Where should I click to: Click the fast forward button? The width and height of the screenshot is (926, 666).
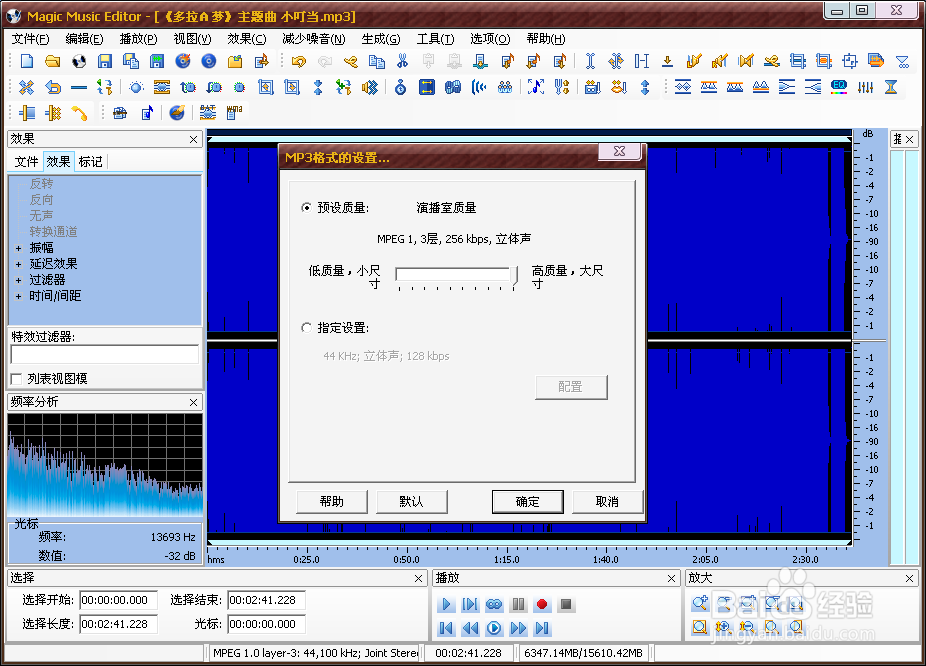(x=518, y=628)
